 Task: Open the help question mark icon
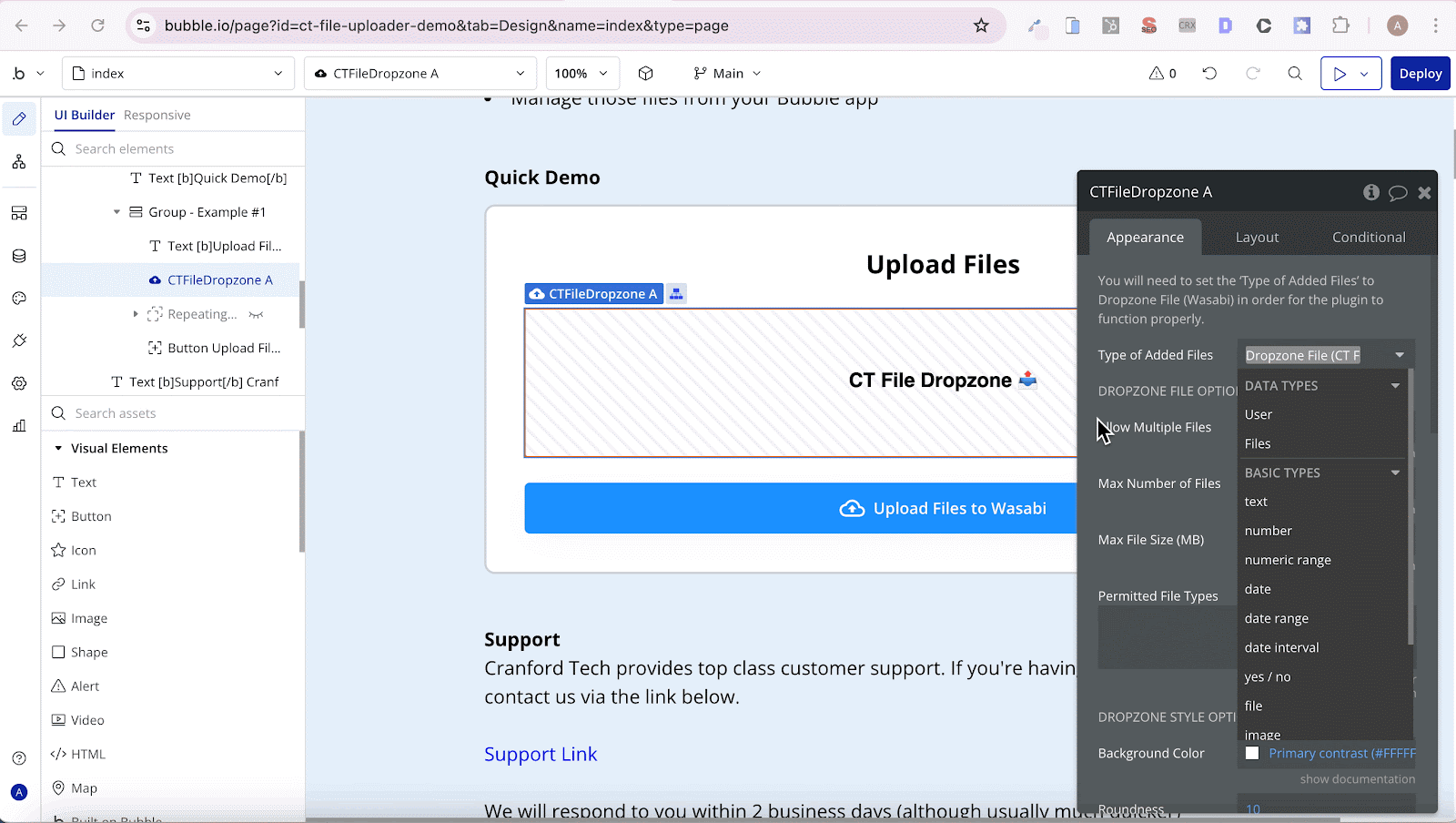19,758
